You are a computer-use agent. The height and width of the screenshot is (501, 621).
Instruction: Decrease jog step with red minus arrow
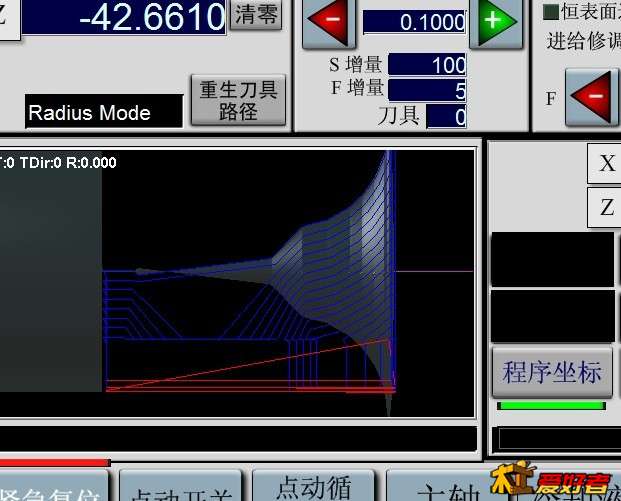click(x=329, y=23)
